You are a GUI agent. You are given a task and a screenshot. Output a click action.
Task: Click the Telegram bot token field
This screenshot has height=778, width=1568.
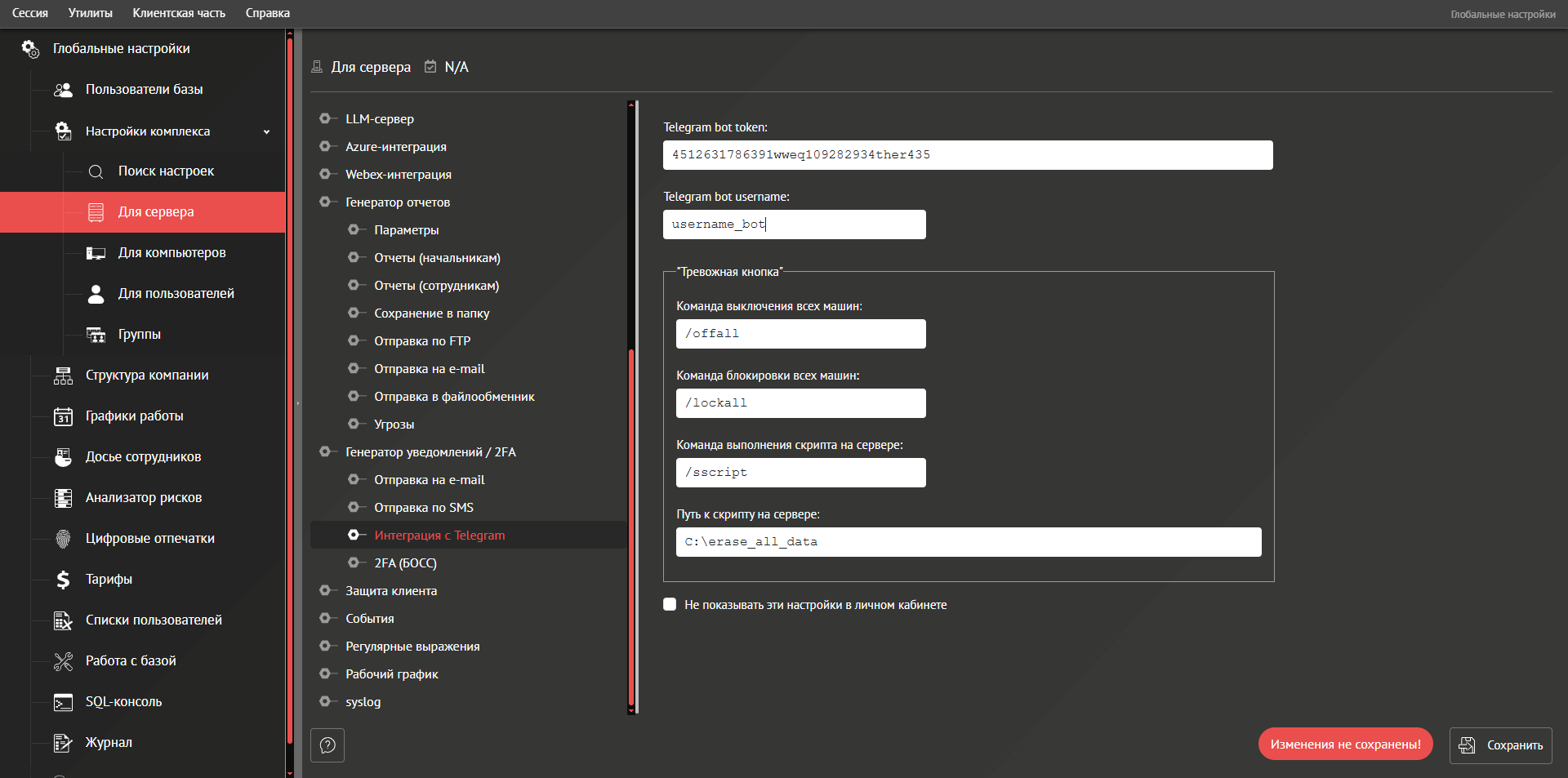click(967, 155)
